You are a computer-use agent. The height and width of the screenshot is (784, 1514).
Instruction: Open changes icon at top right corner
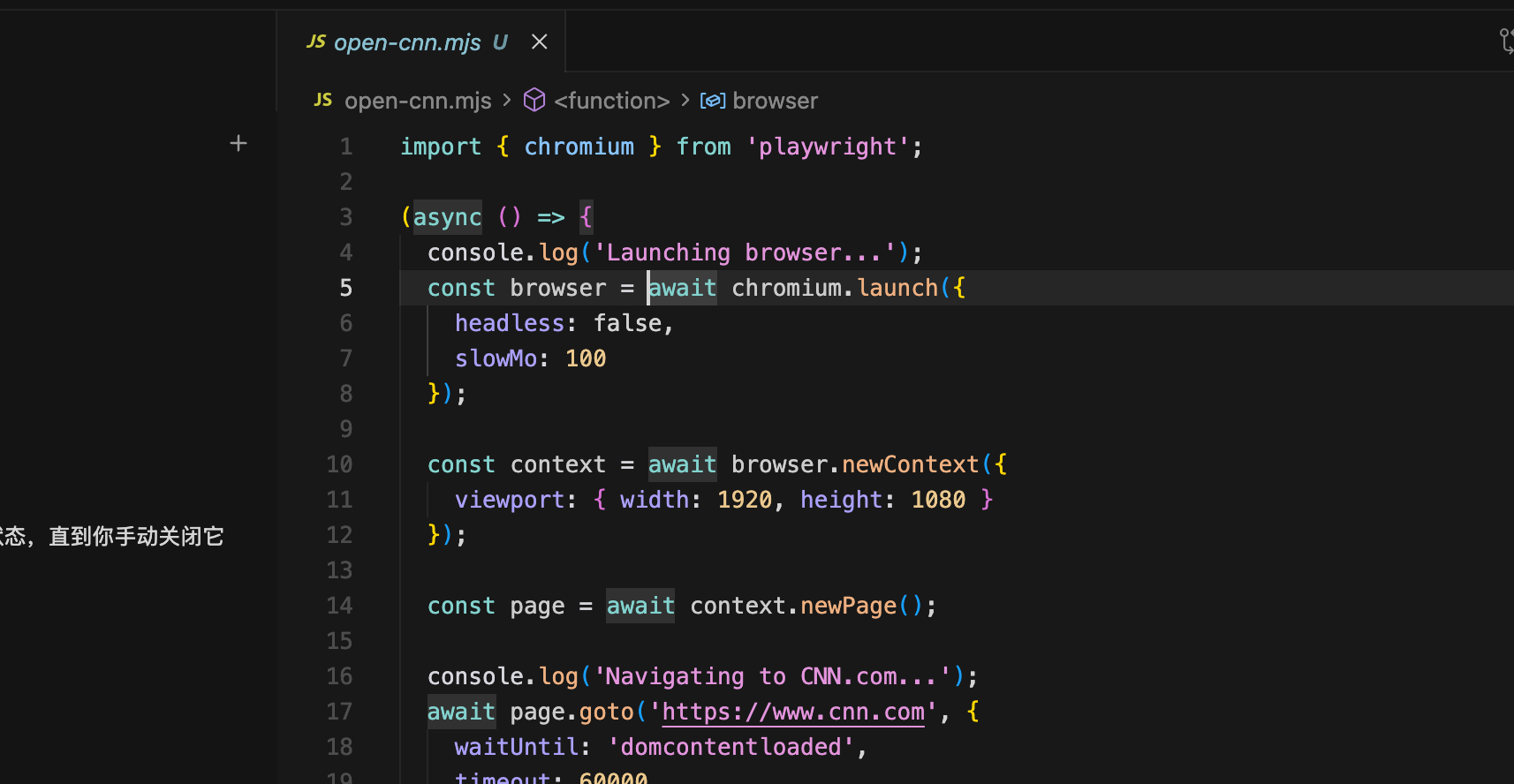pos(1505,41)
